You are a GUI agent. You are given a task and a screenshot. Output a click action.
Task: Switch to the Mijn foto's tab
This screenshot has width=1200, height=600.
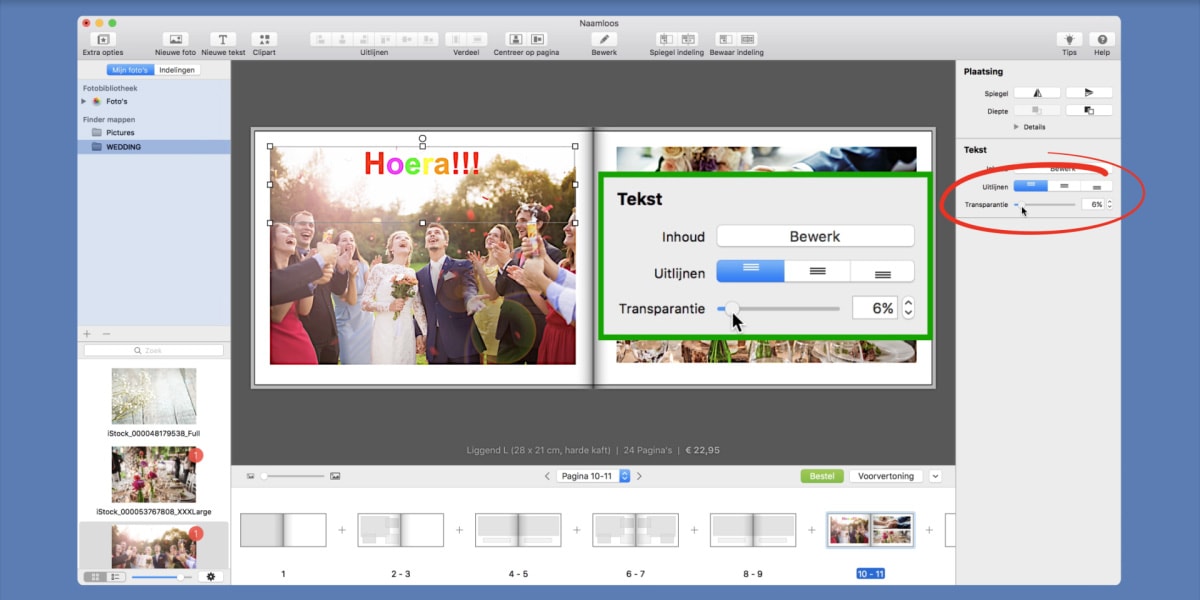130,70
